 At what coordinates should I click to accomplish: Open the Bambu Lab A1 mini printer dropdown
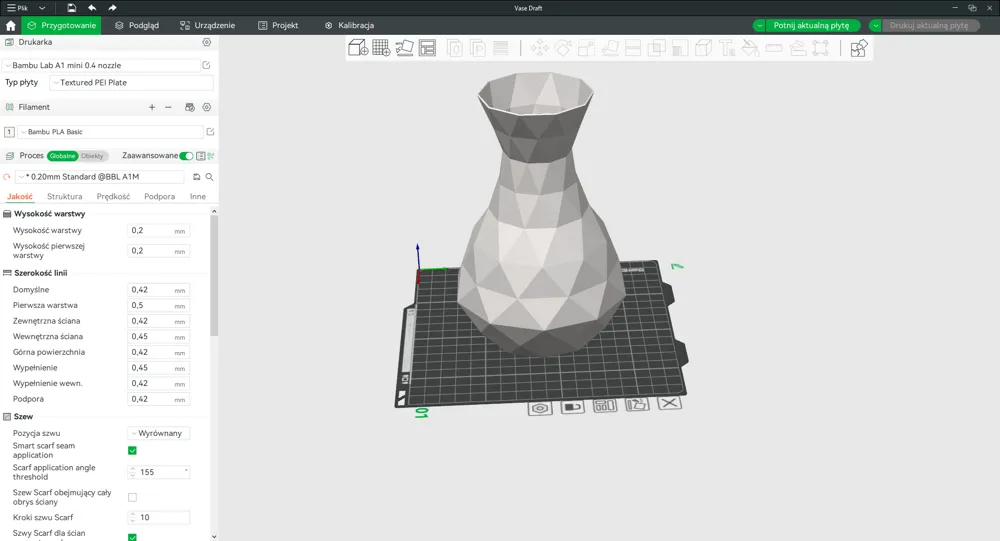101,65
